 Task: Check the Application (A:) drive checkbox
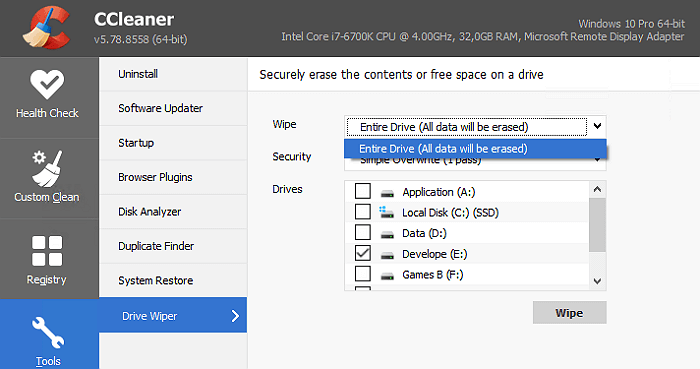tap(362, 191)
